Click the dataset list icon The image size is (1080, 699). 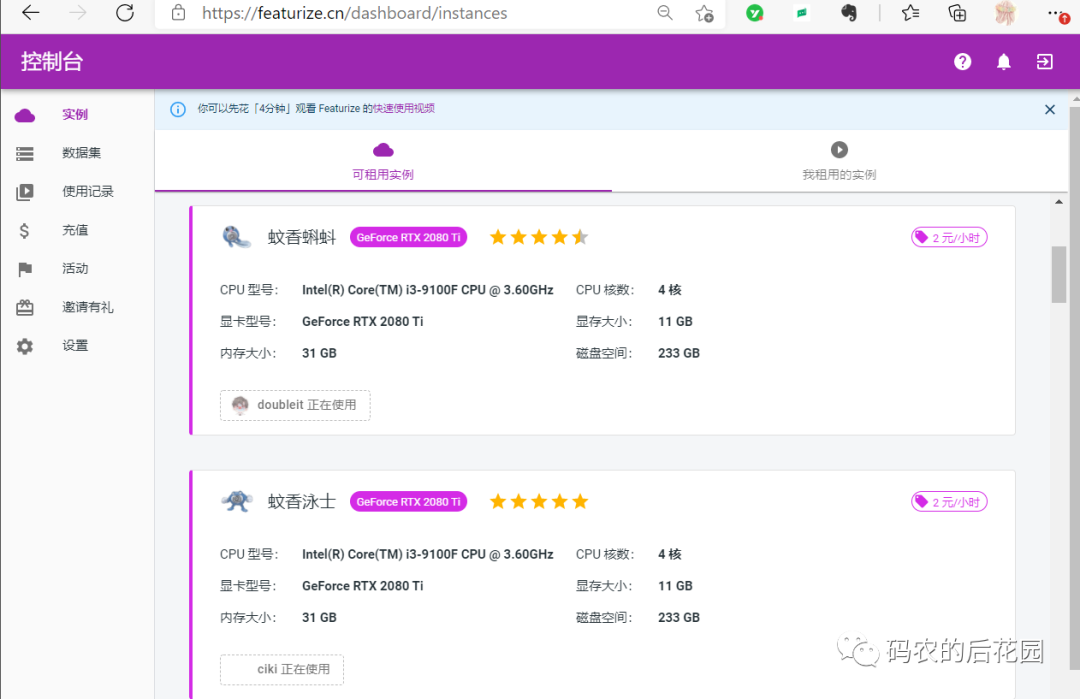click(25, 154)
